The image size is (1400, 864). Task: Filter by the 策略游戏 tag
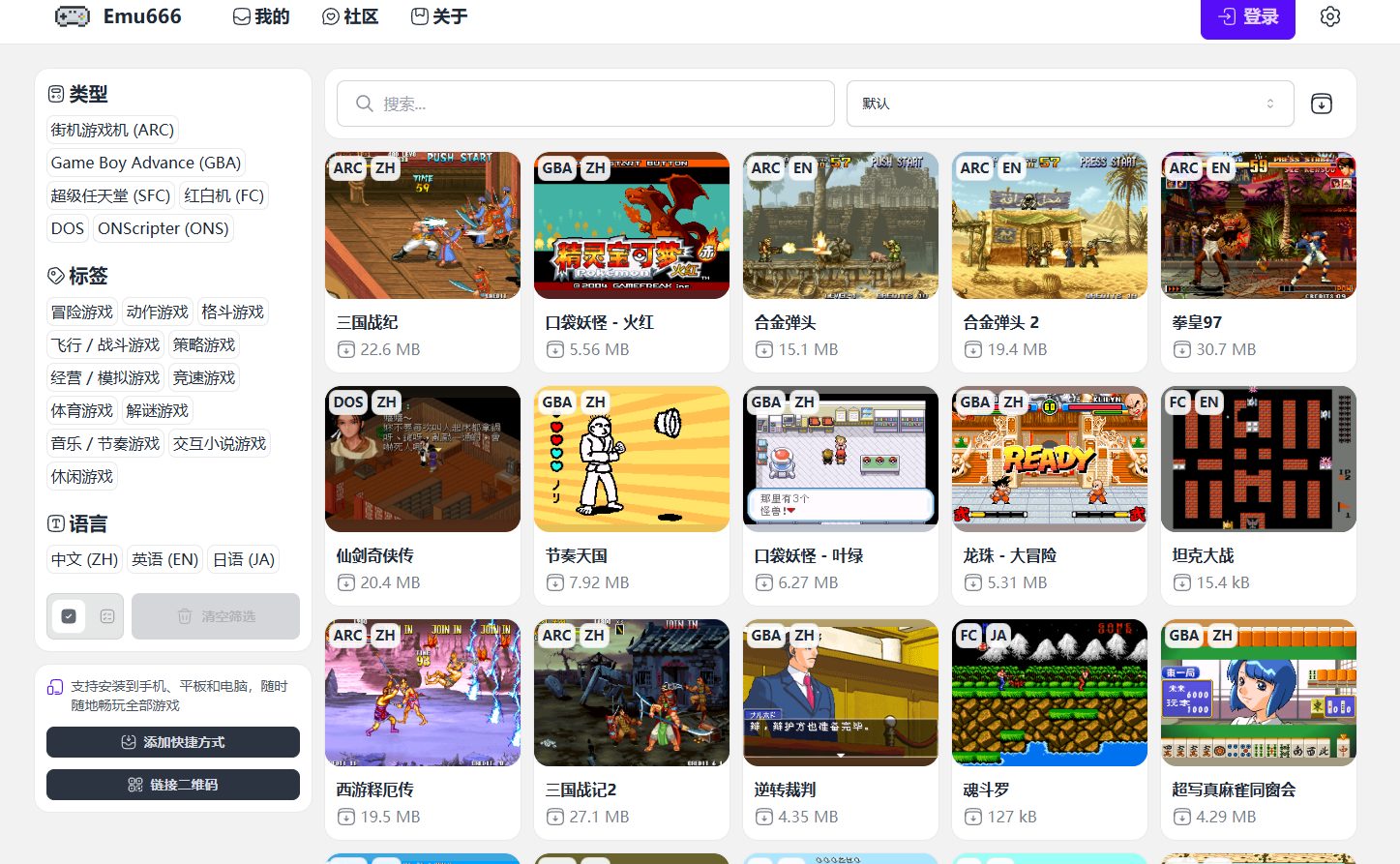tap(204, 344)
